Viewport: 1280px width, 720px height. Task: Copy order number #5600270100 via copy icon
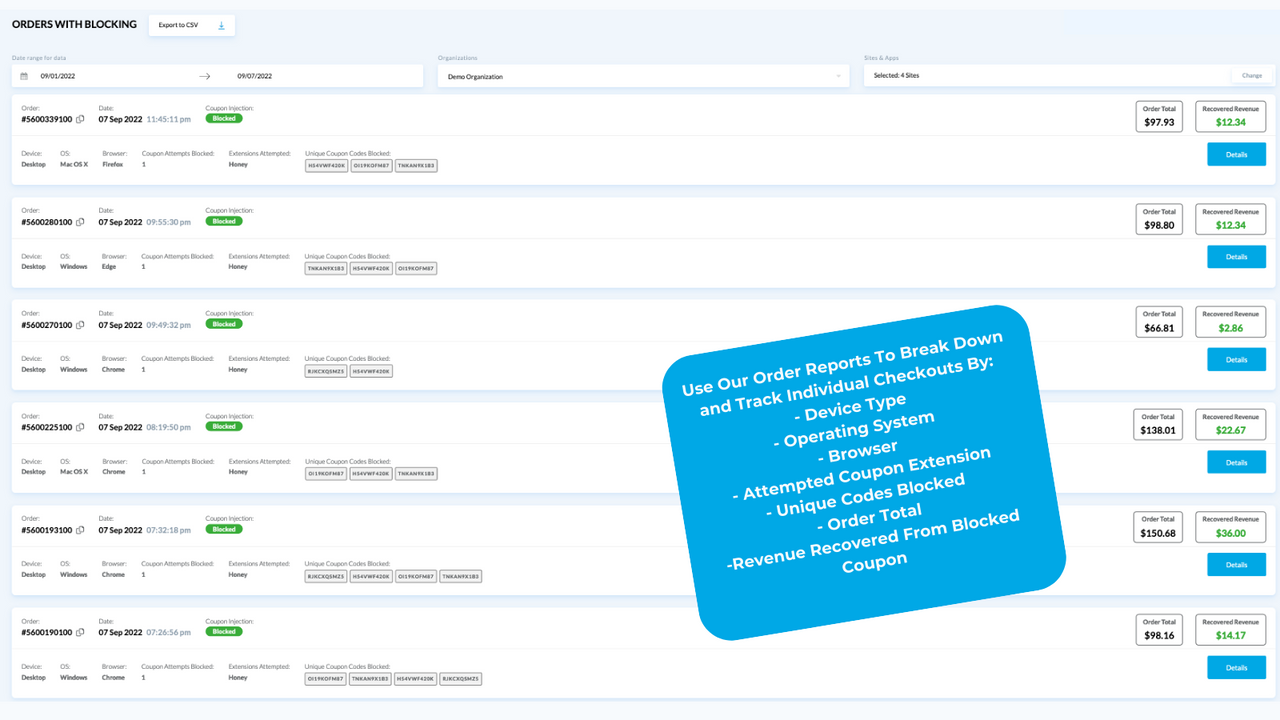point(80,325)
